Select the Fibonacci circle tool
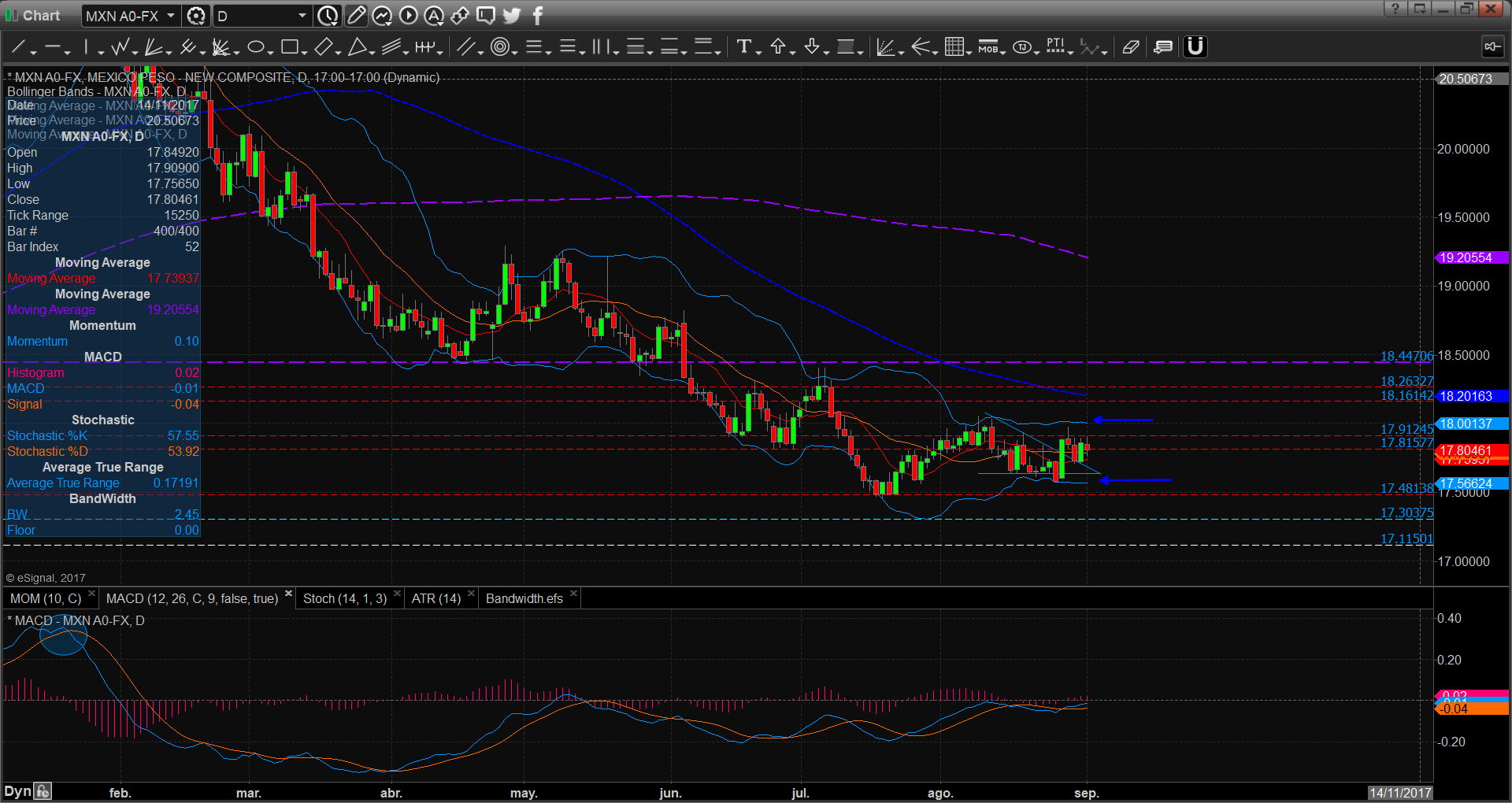 [499, 47]
